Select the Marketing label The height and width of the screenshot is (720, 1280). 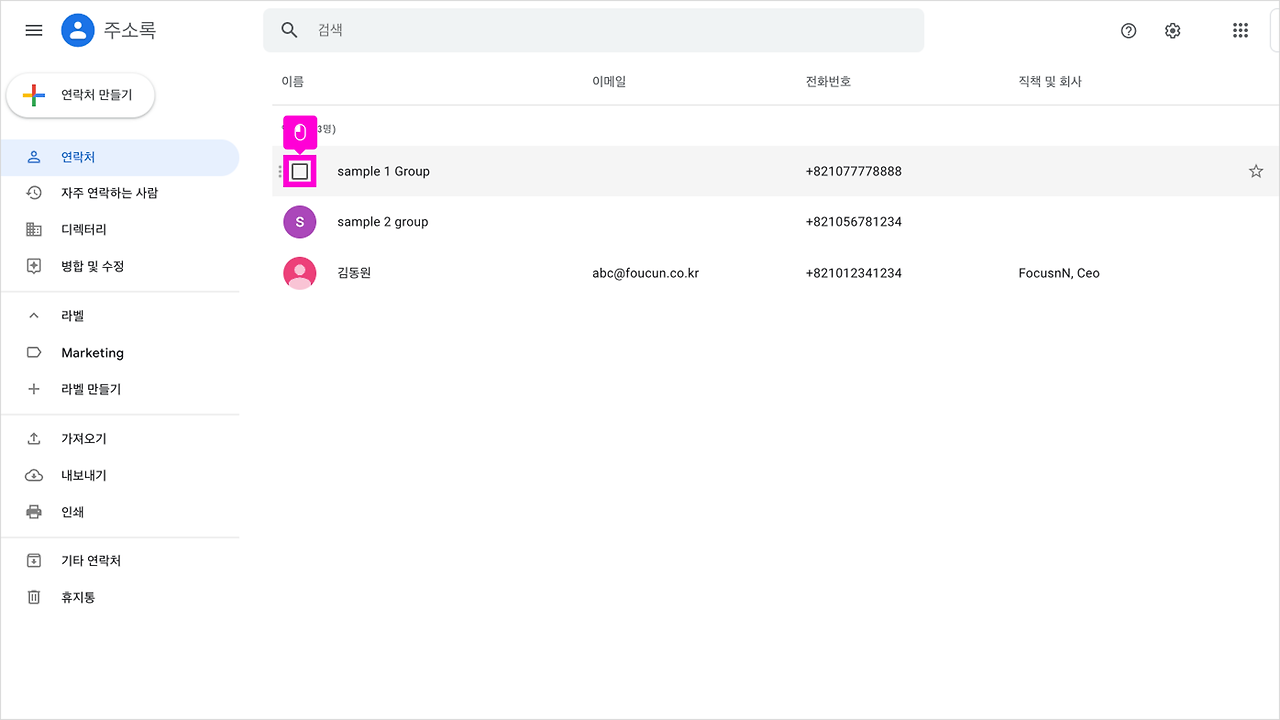92,352
